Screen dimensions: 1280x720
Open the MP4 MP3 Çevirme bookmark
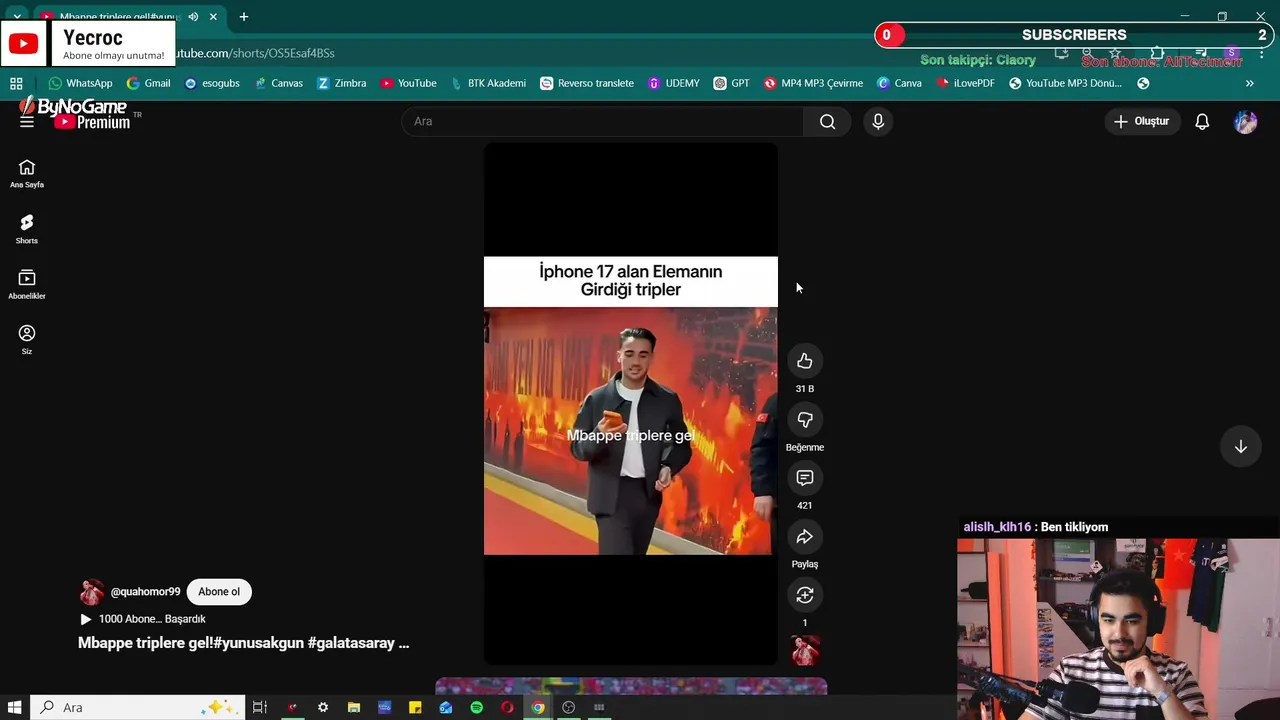(813, 83)
